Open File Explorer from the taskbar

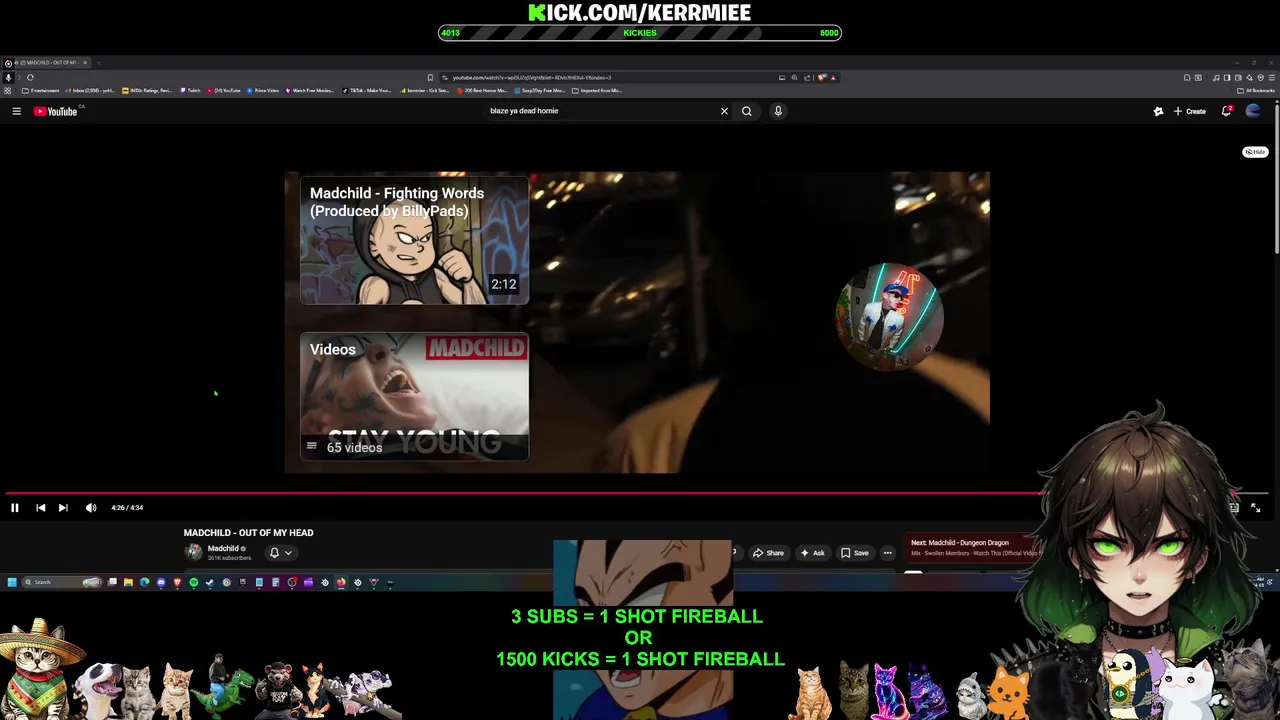(128, 582)
